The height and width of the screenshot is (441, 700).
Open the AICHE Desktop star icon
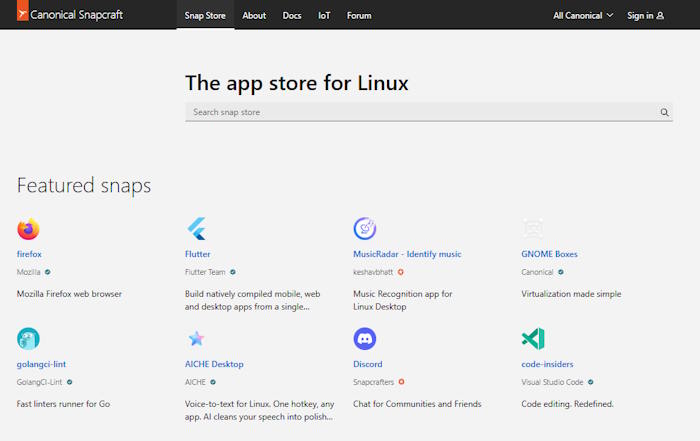196,339
